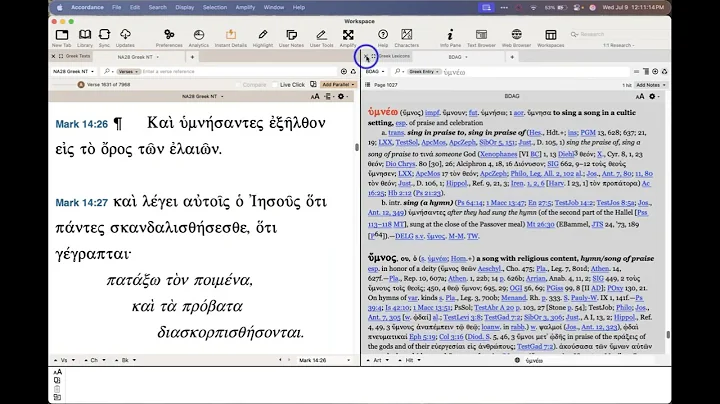This screenshot has width=720, height=404.
Task: Open the Verses search type dropdown
Action: point(128,72)
